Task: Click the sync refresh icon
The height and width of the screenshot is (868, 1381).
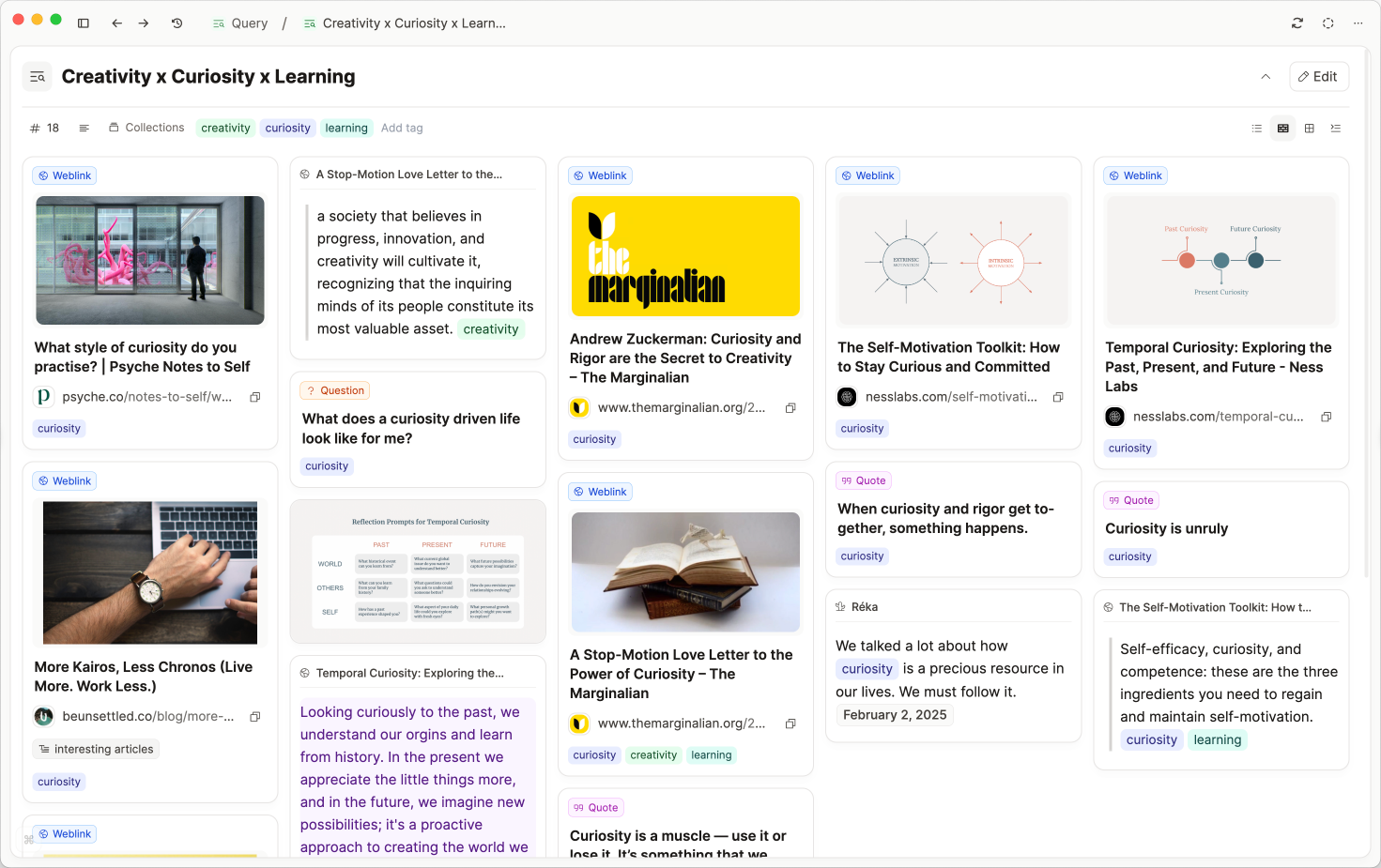Action: [x=1297, y=23]
